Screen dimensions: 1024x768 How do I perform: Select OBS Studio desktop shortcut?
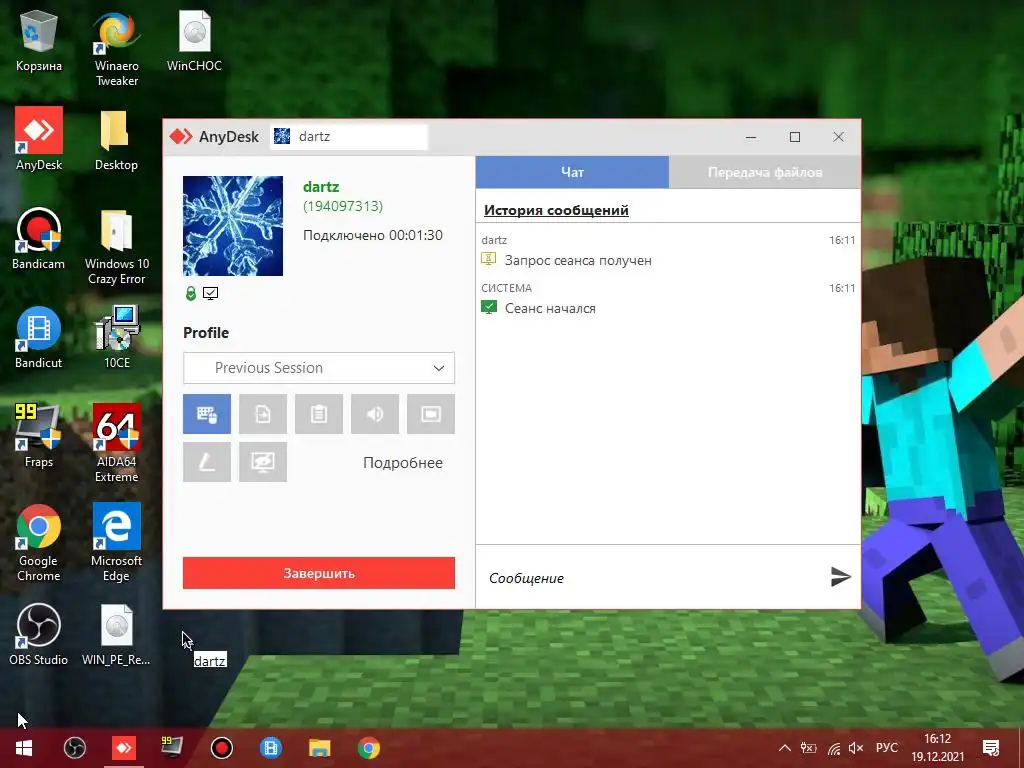coord(39,635)
